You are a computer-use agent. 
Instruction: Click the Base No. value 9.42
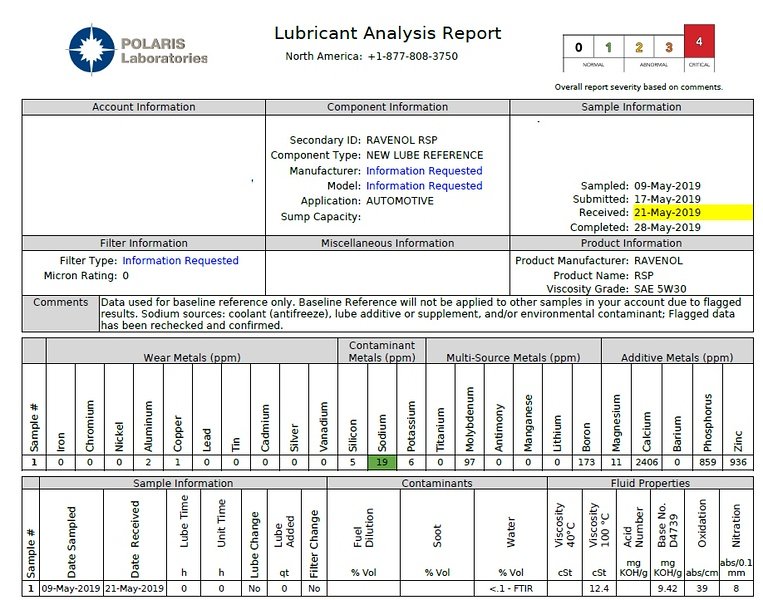pos(667,588)
